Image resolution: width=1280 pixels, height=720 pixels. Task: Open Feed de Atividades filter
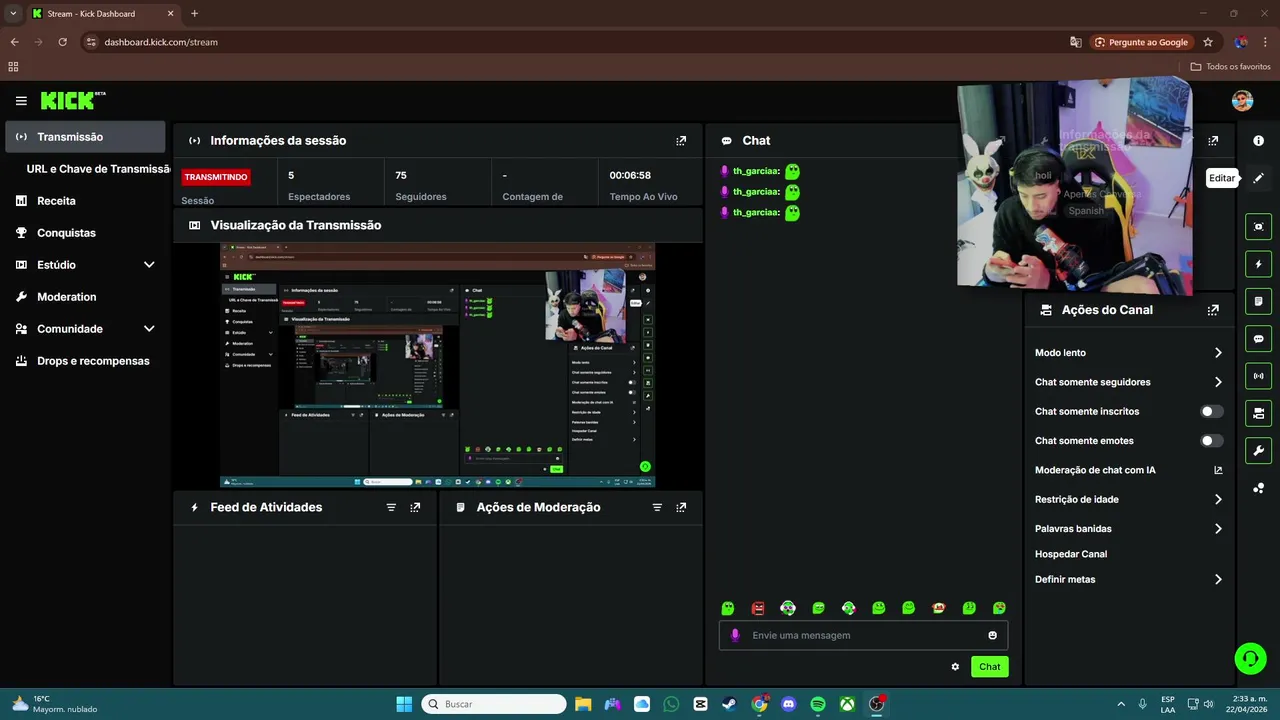coord(391,508)
